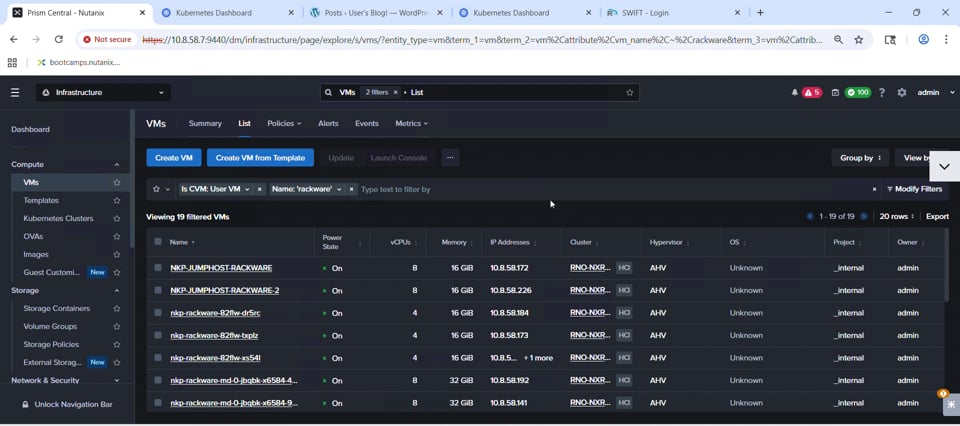
Task: Favorite Storage Containers with star
Action: point(116,308)
